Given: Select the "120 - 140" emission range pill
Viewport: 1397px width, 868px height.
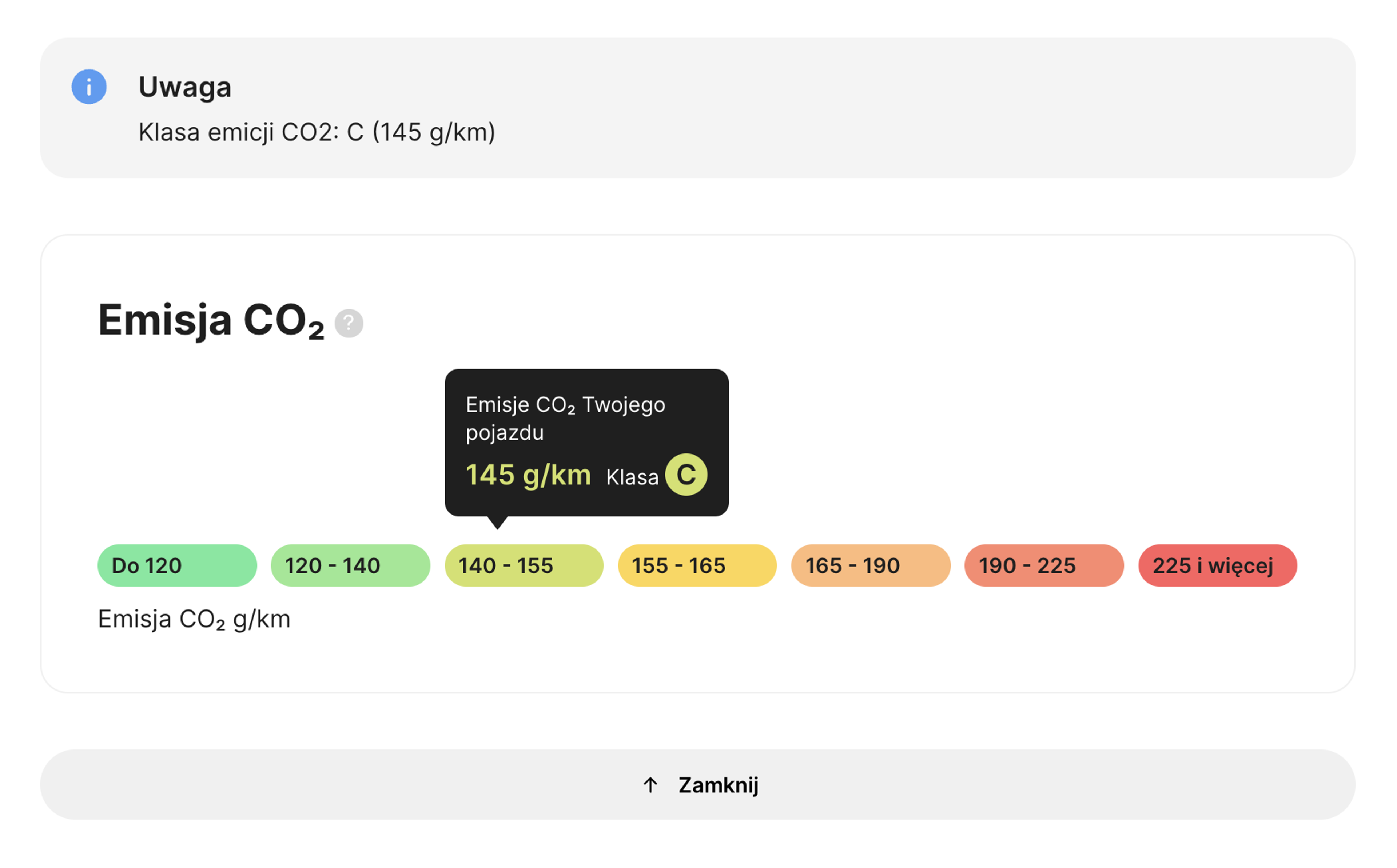Looking at the screenshot, I should click(x=350, y=565).
